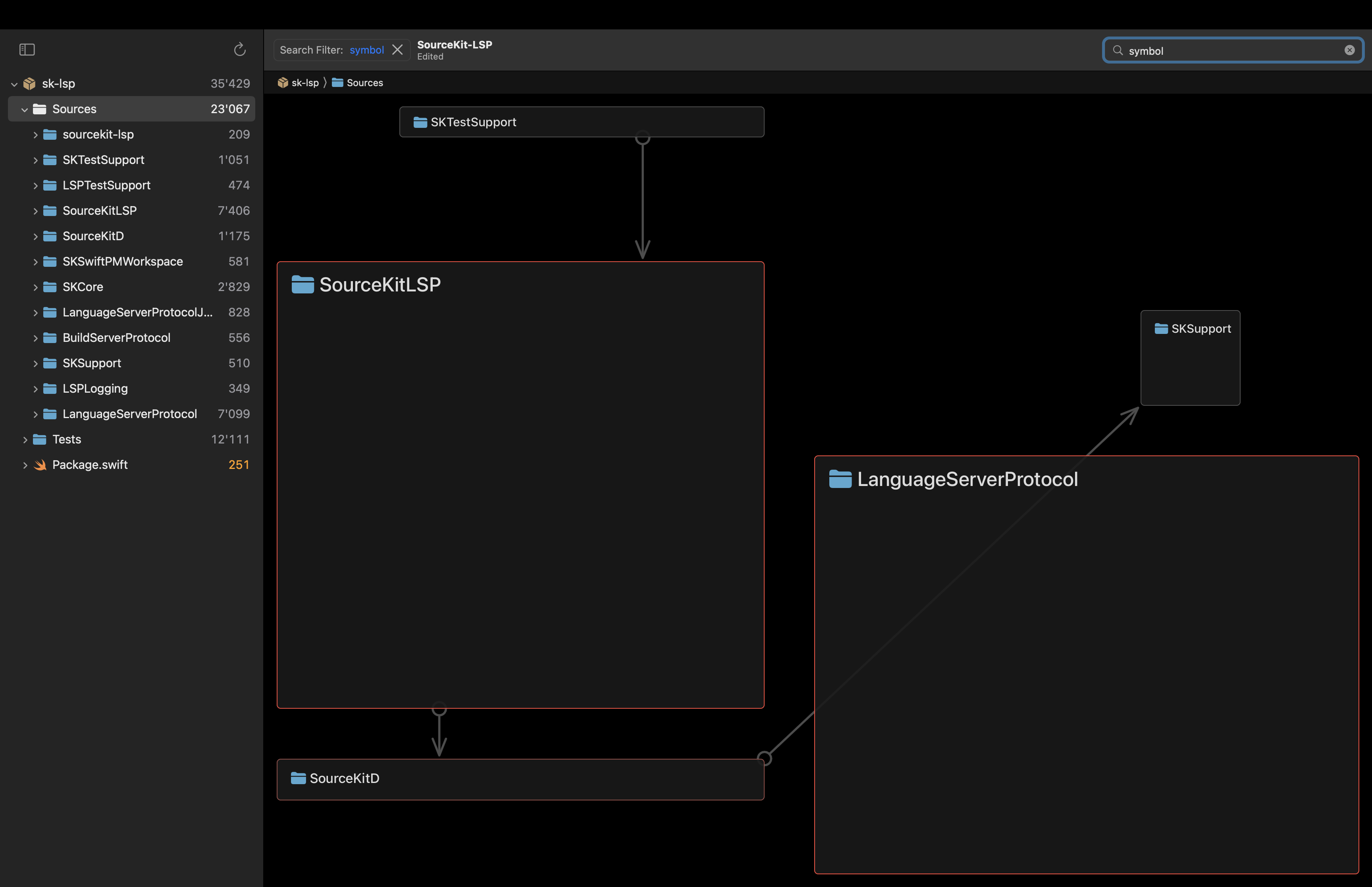Toggle the sidebar panel icon
This screenshot has height=887, width=1372.
pyautogui.click(x=27, y=50)
